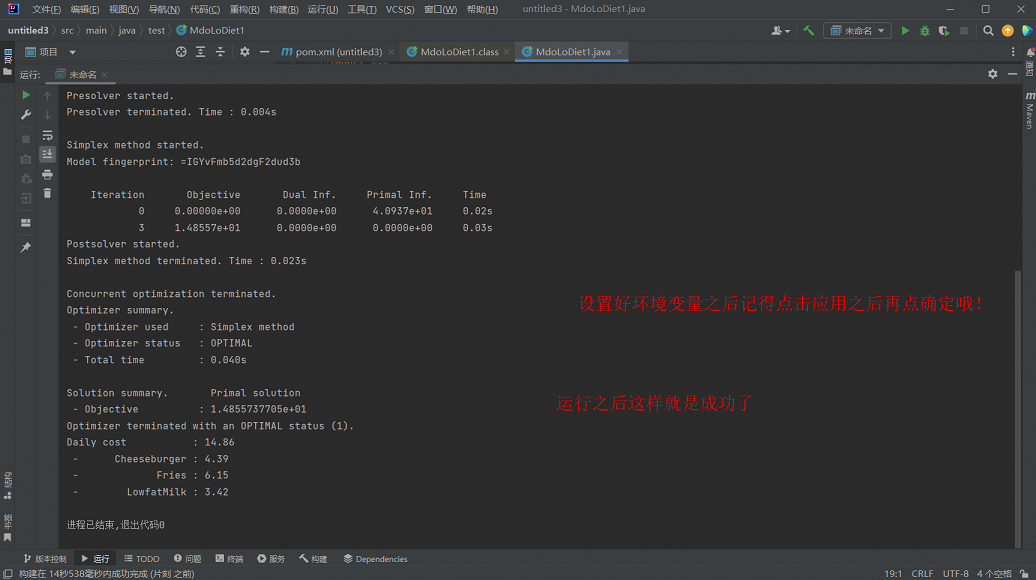Start Debug mode with the bug icon
The height and width of the screenshot is (580, 1036).
[926, 30]
